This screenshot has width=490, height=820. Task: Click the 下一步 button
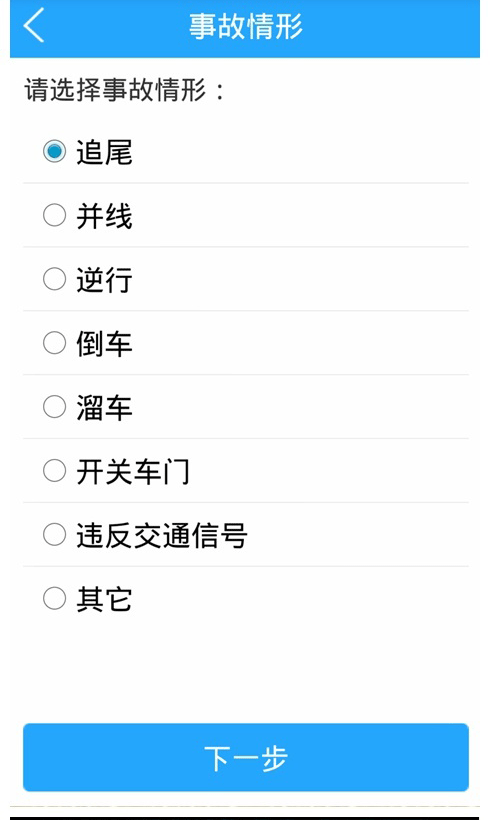click(246, 758)
